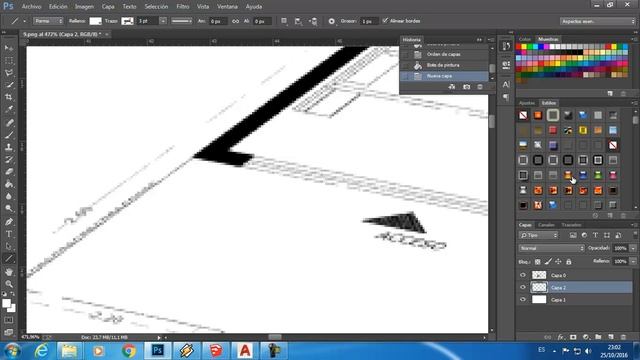Select the Paint Bucket tool

[9, 184]
